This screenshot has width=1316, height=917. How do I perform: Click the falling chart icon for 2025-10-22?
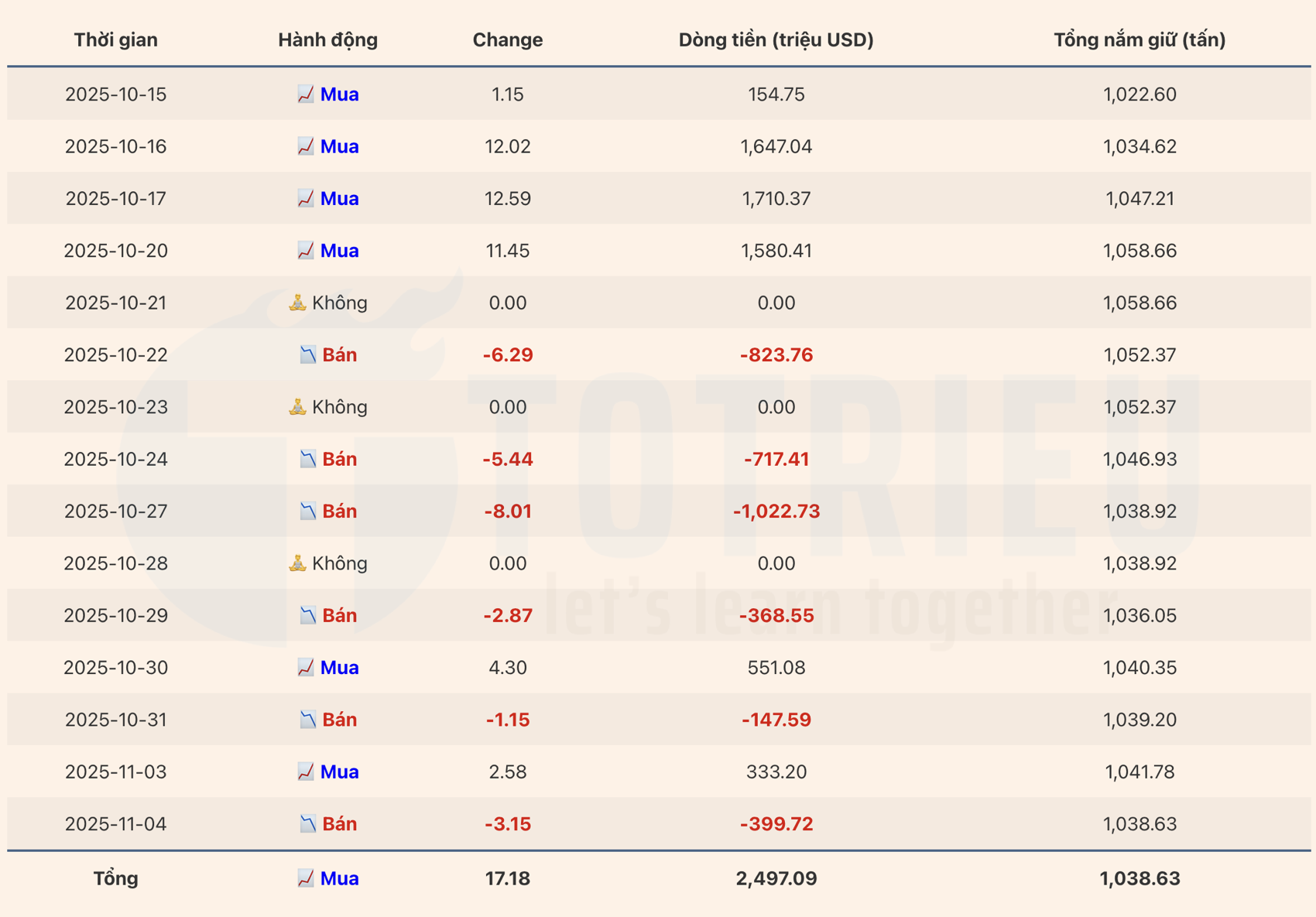pos(308,355)
